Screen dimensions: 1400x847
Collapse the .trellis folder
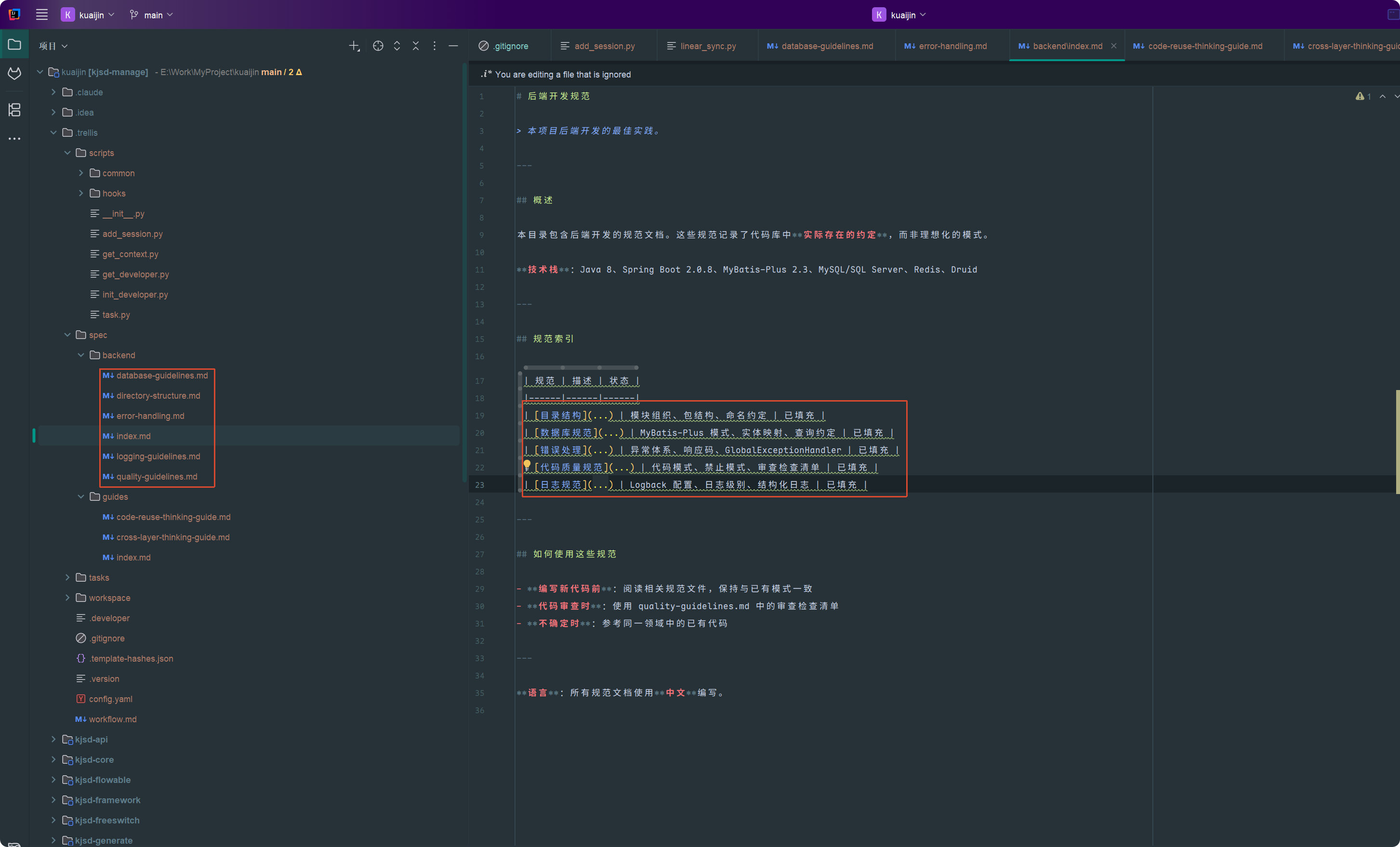pyautogui.click(x=53, y=132)
